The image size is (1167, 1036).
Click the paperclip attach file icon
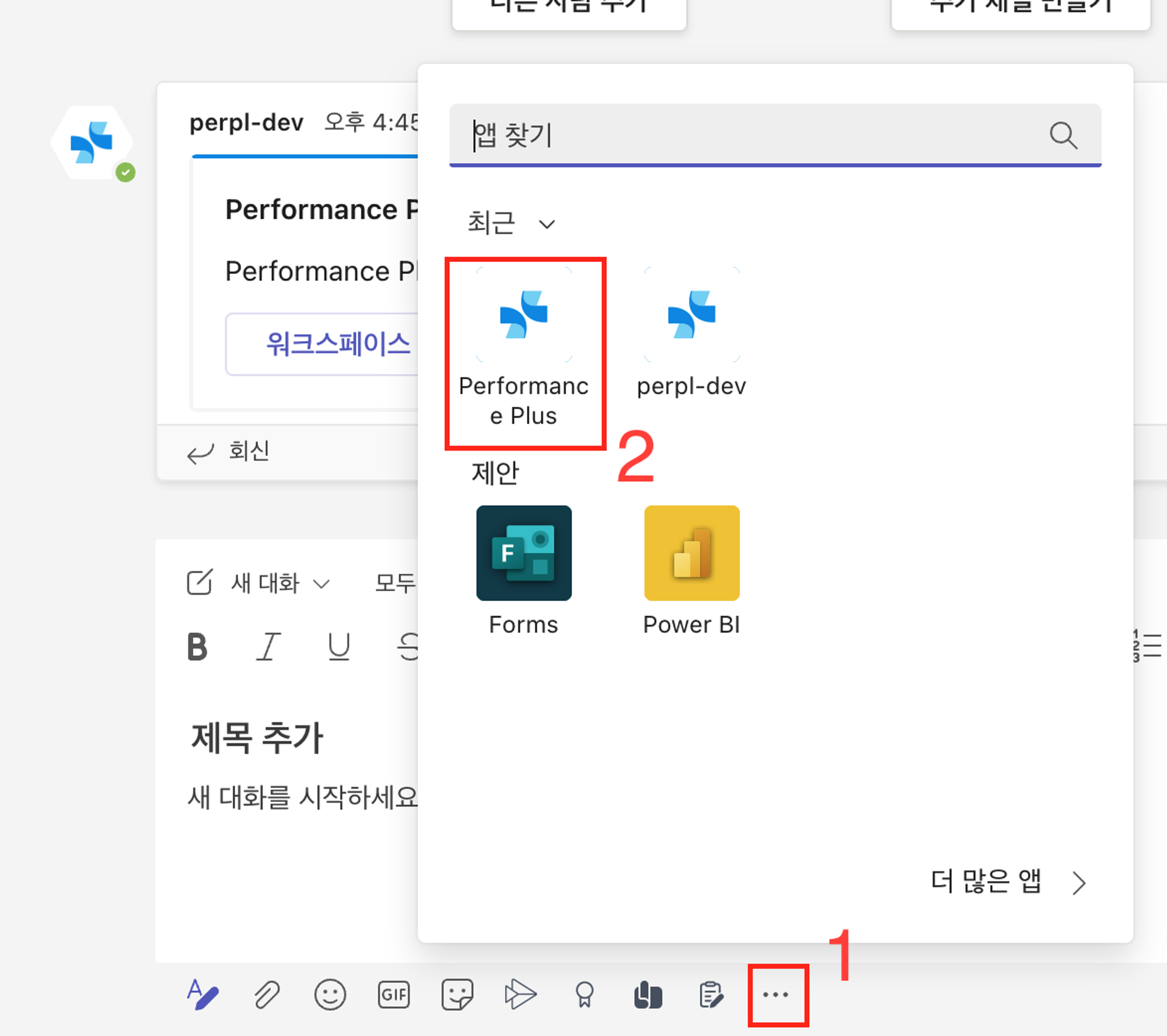click(x=267, y=994)
